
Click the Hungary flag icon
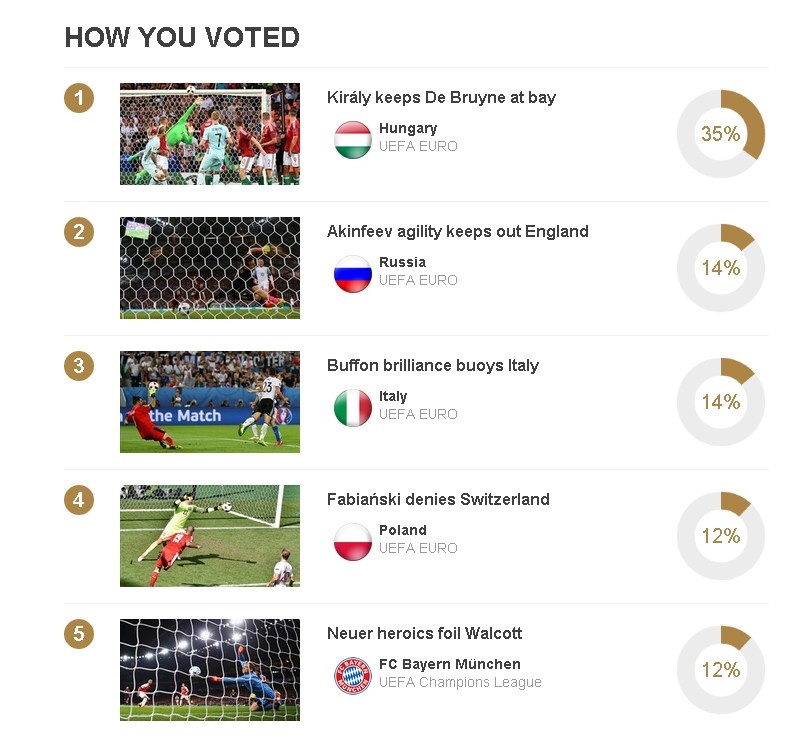[353, 139]
